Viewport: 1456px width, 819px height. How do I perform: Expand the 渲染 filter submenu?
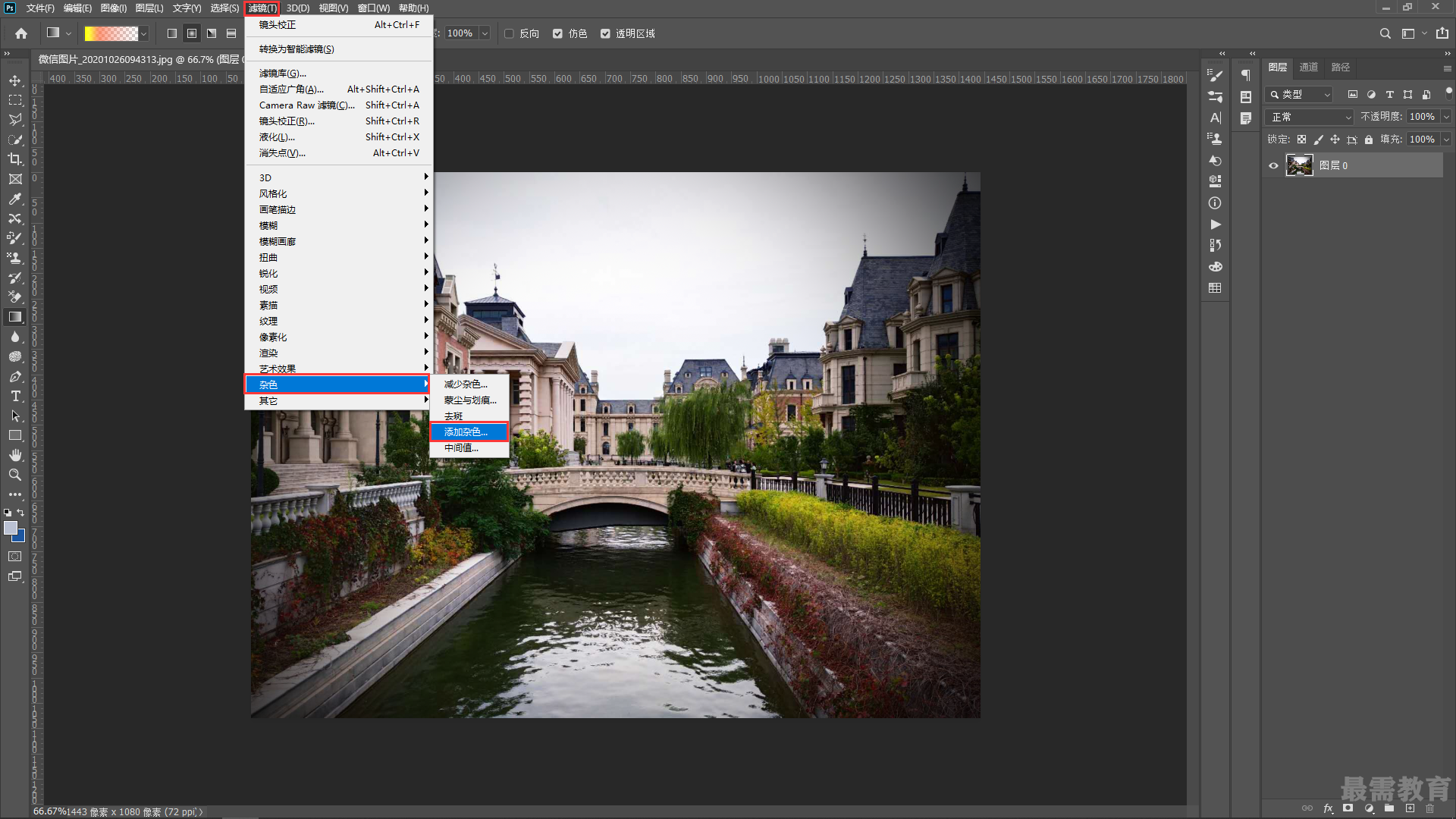[339, 353]
